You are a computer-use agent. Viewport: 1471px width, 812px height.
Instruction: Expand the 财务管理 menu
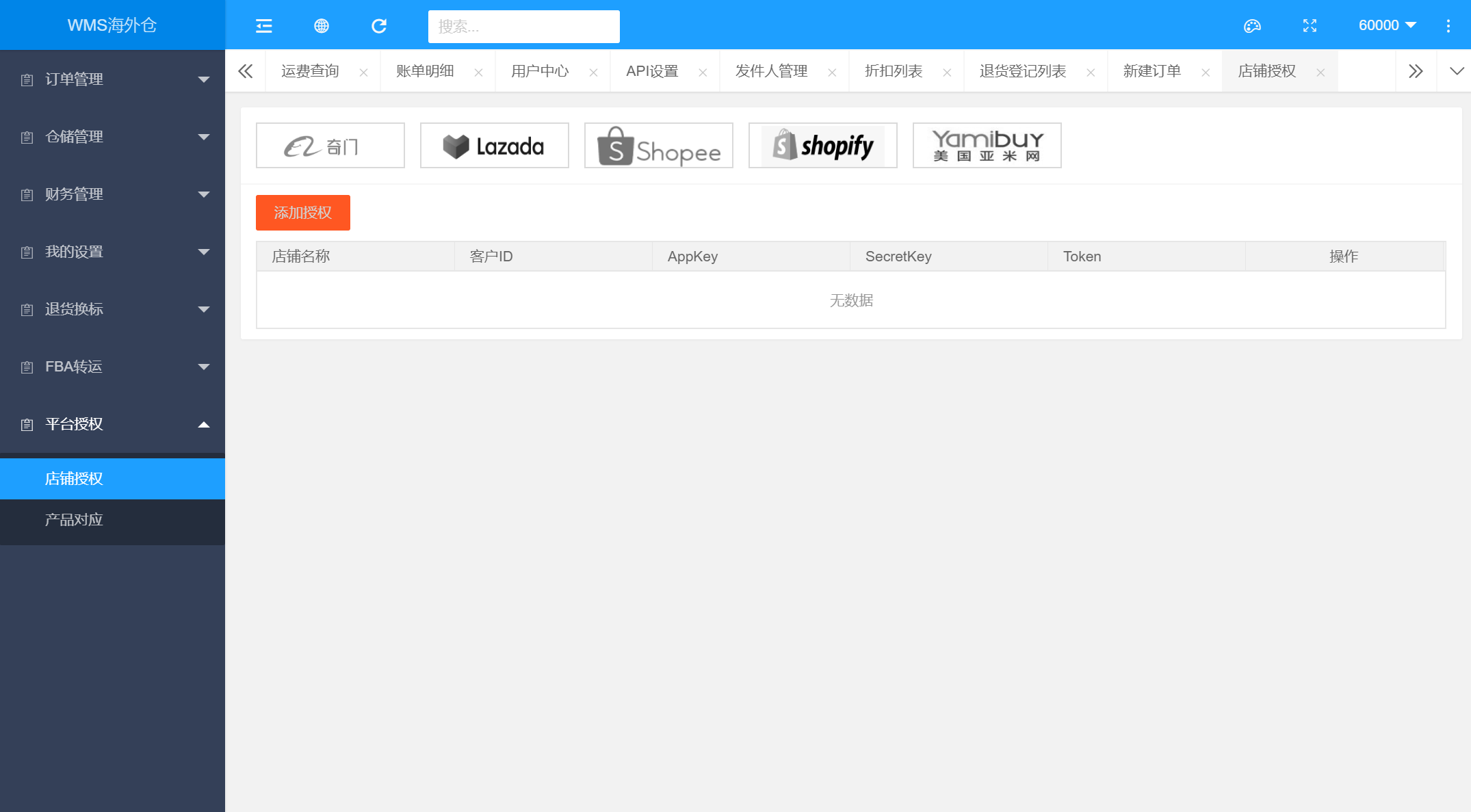pyautogui.click(x=112, y=194)
